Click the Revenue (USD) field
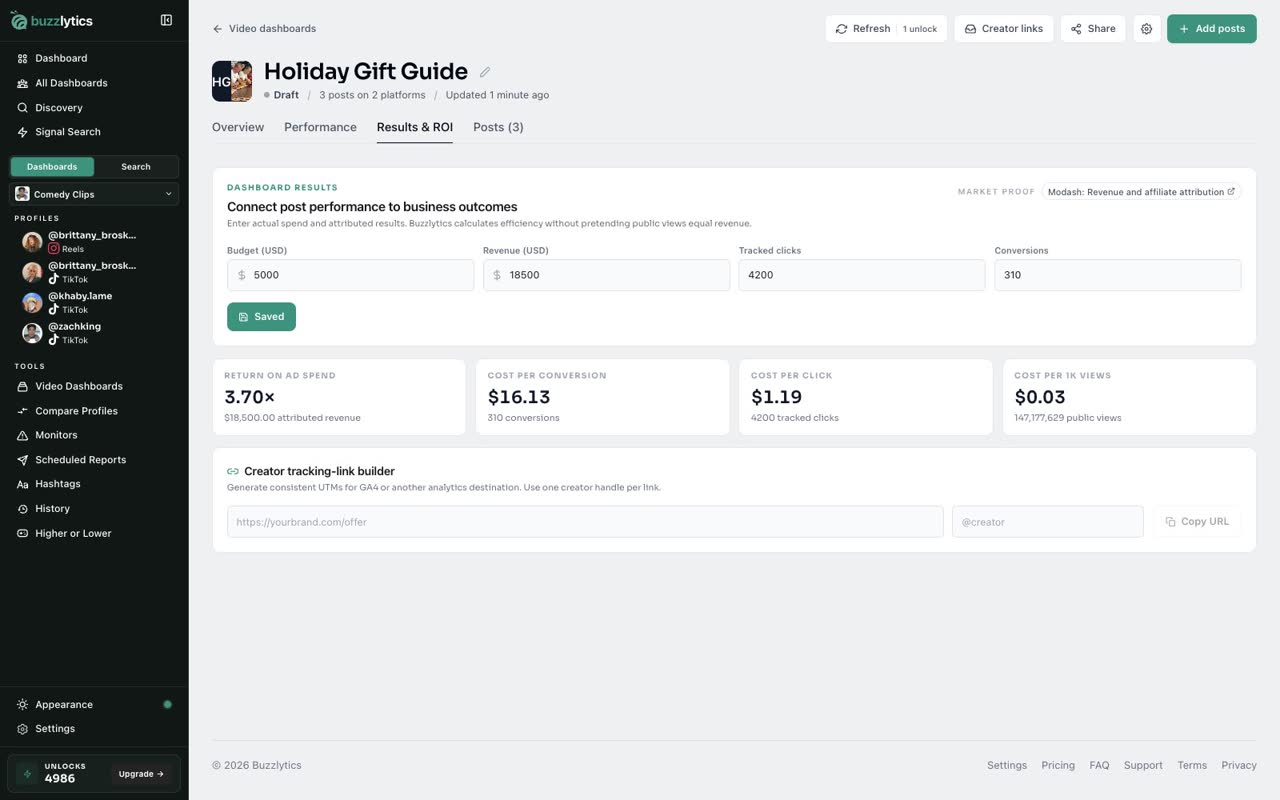The height and width of the screenshot is (800, 1280). (x=606, y=275)
